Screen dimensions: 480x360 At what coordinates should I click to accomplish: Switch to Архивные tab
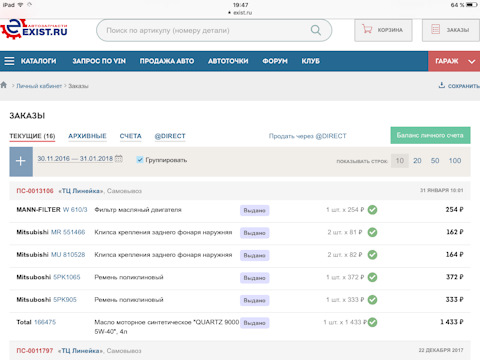(x=87, y=136)
